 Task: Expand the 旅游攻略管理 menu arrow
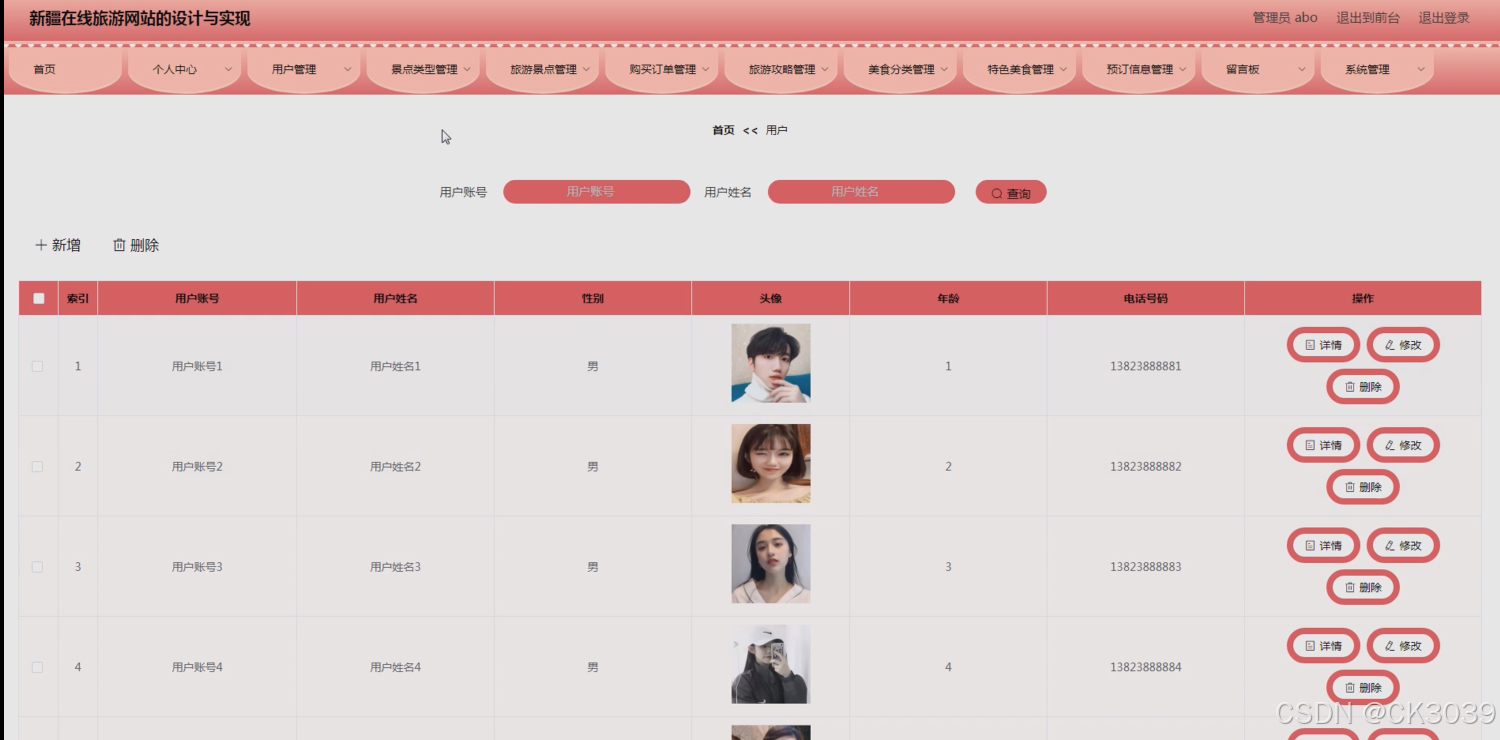click(825, 69)
